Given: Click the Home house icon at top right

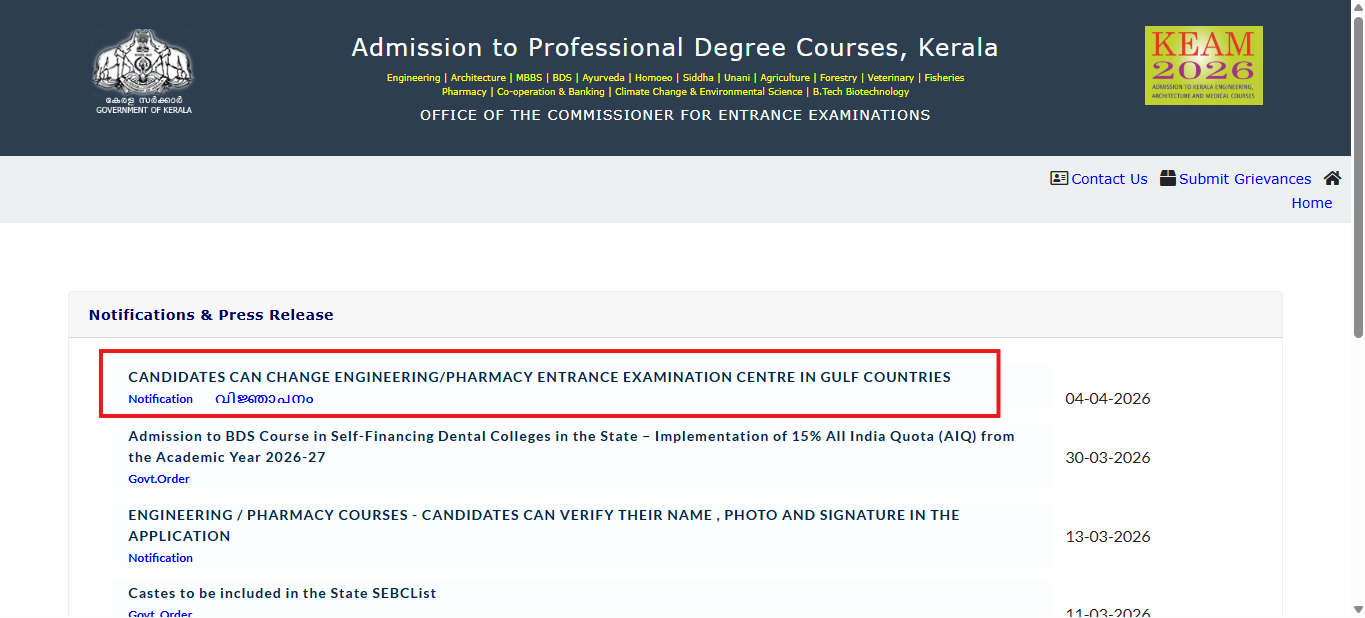Looking at the screenshot, I should coord(1332,177).
